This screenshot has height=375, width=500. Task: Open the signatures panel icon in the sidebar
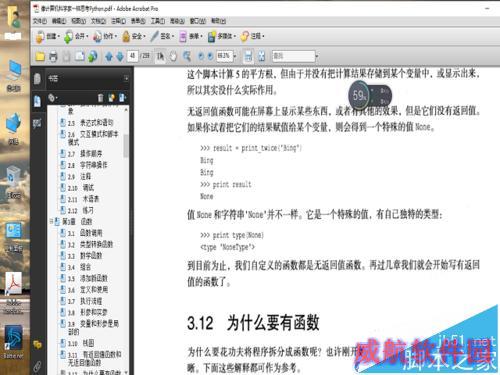37,124
